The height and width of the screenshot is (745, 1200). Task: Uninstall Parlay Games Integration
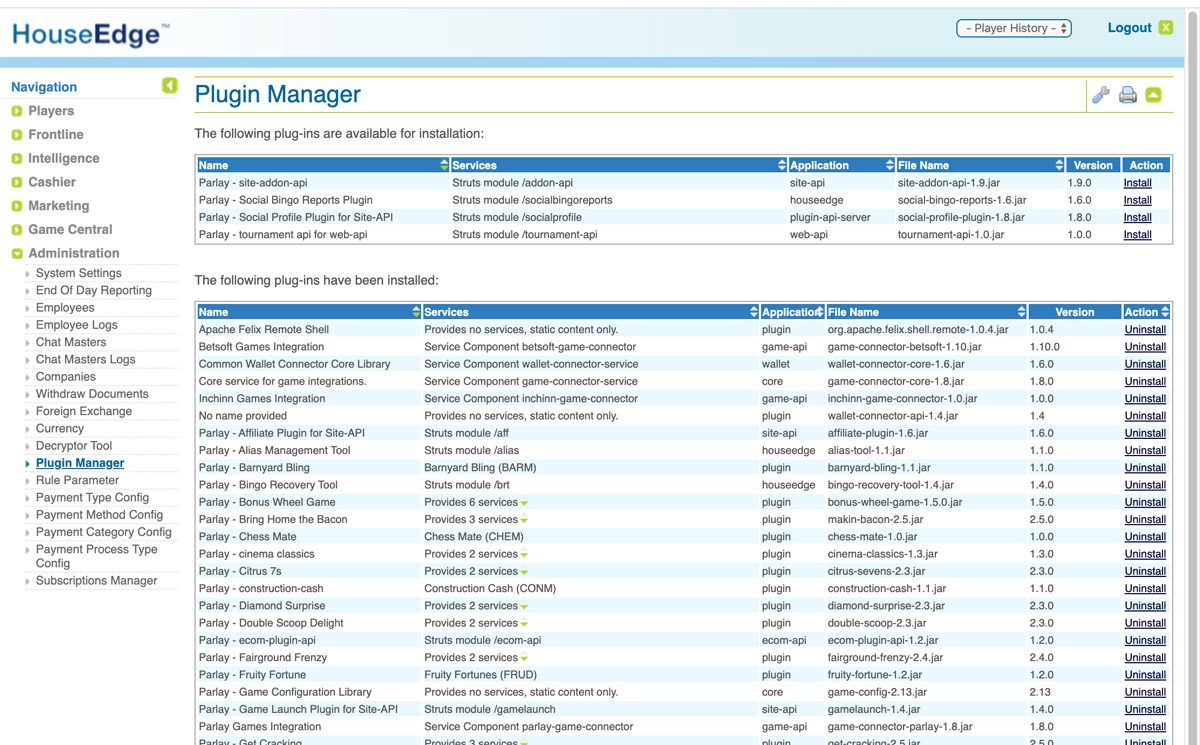point(1146,727)
